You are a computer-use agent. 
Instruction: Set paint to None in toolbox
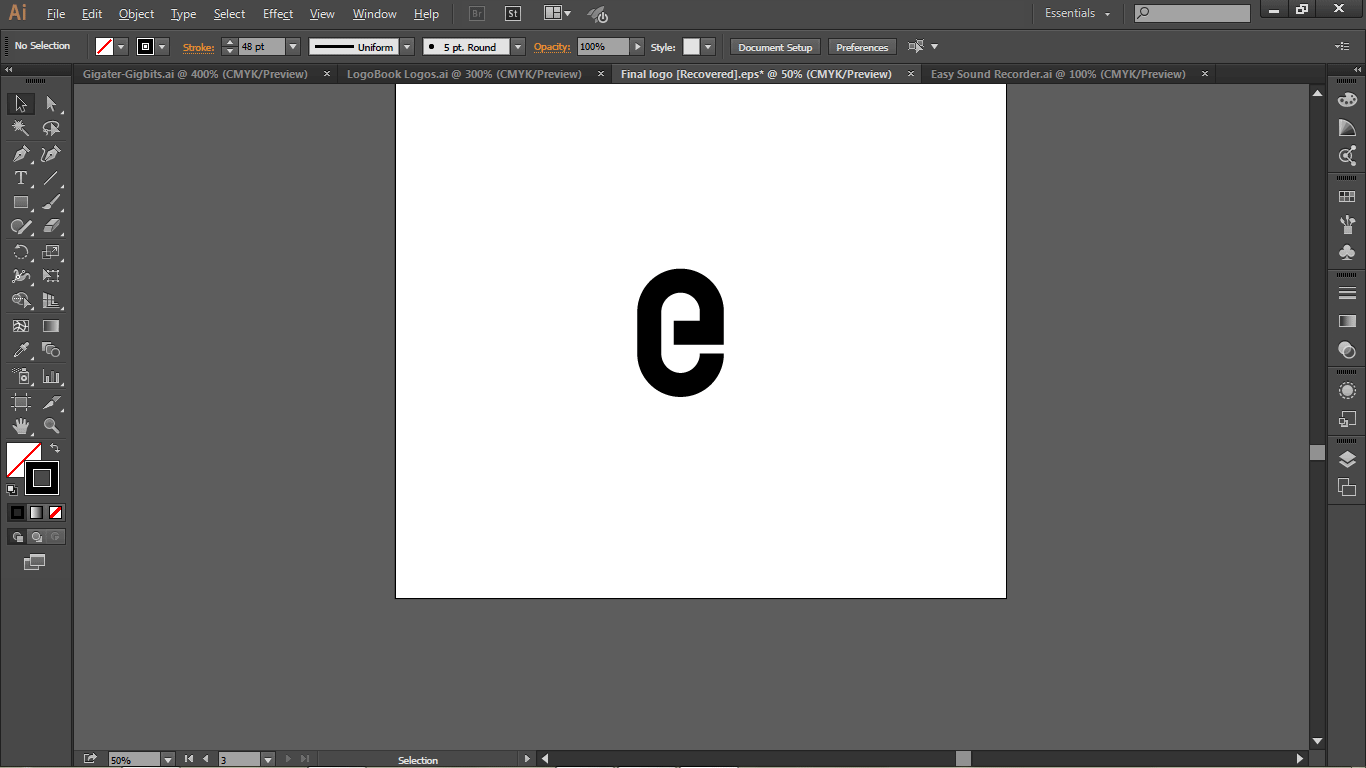56,512
